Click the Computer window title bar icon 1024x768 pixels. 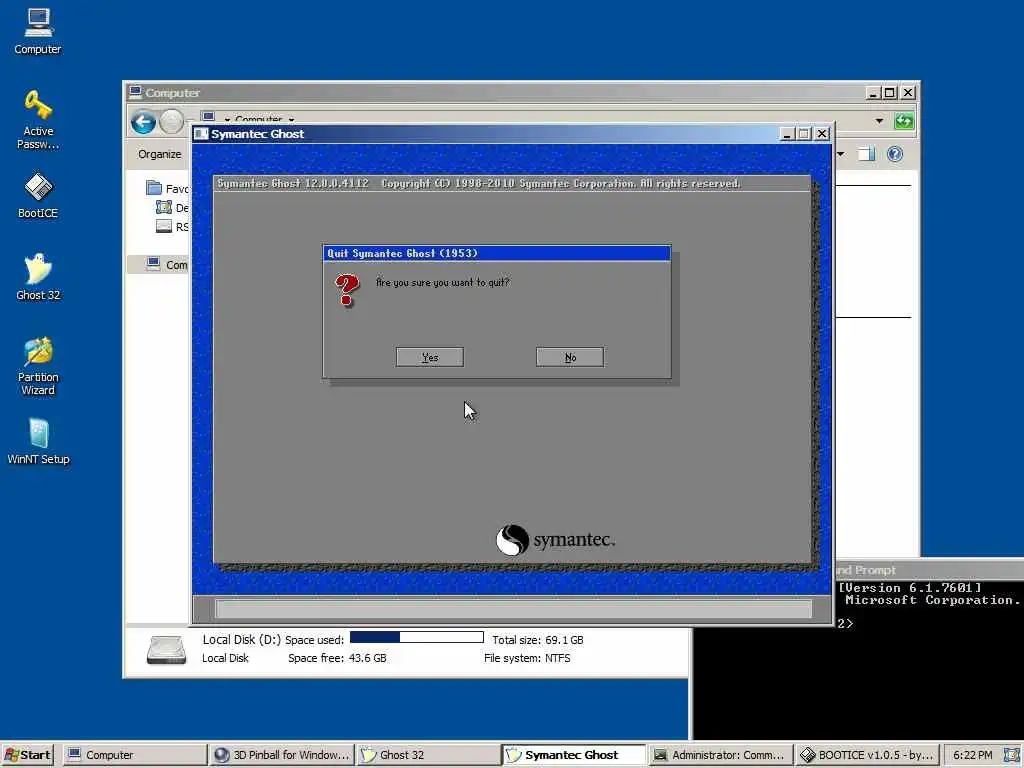[135, 92]
